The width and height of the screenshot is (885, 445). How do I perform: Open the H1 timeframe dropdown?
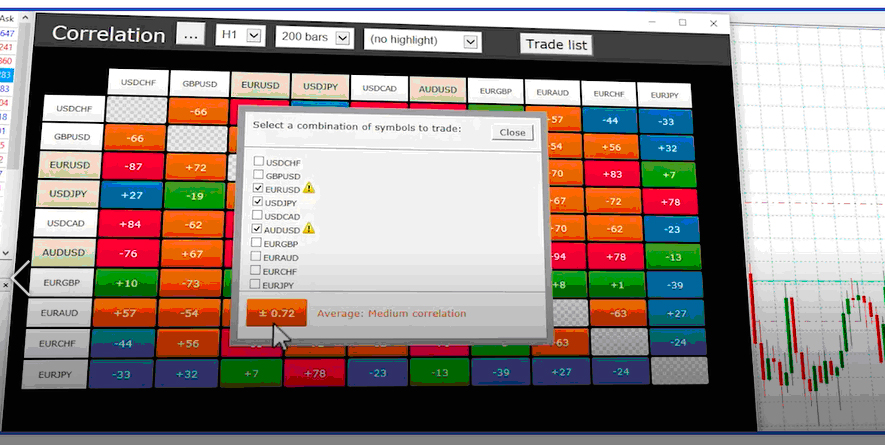[240, 36]
